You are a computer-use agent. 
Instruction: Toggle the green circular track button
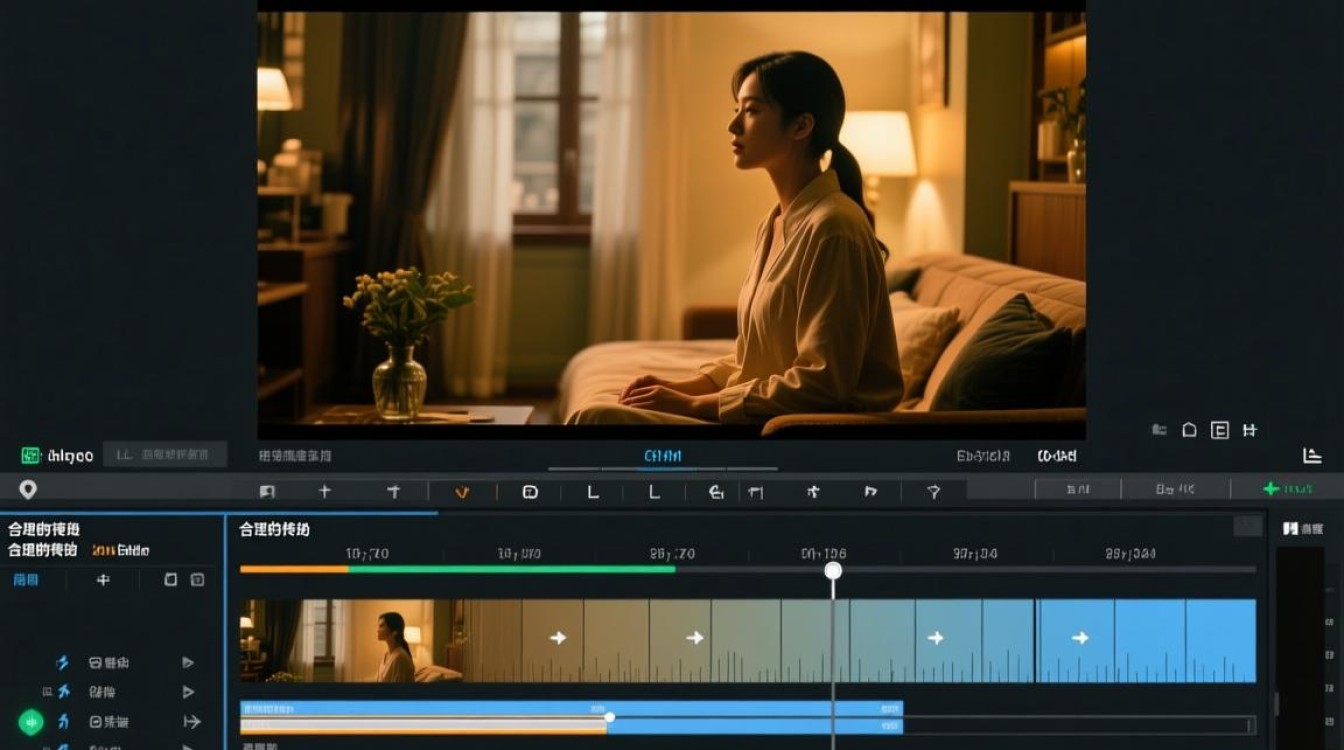(31, 721)
